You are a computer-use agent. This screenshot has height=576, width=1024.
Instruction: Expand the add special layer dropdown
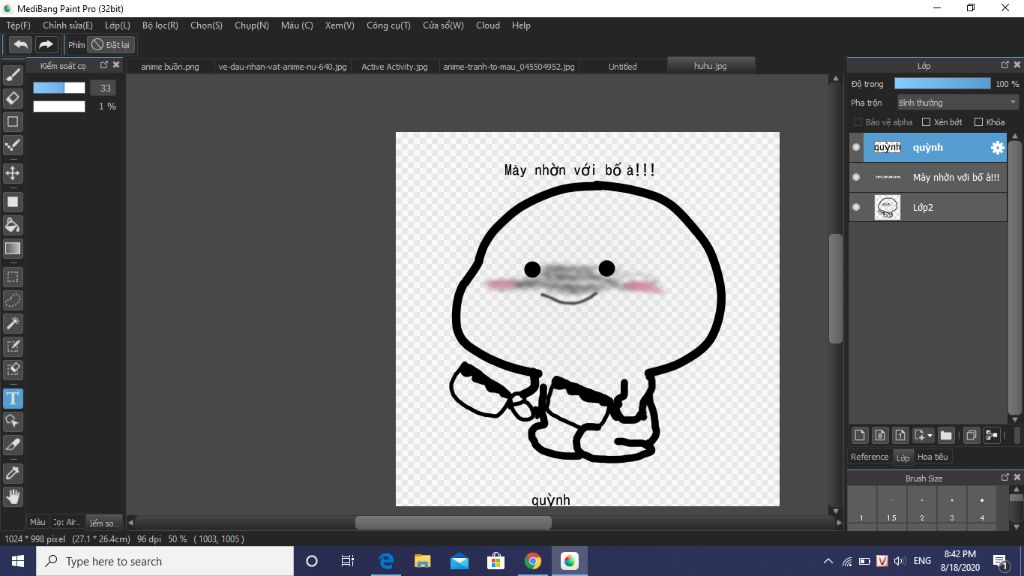pyautogui.click(x=923, y=436)
